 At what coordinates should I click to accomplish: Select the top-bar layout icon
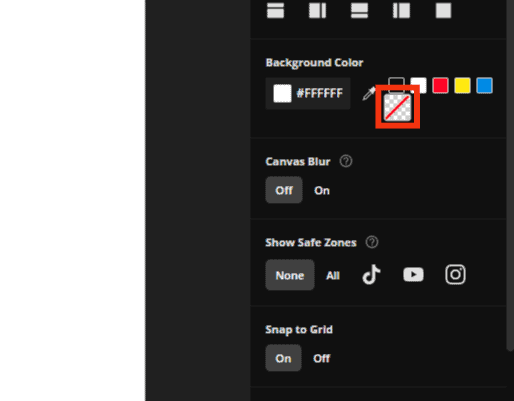pos(275,10)
